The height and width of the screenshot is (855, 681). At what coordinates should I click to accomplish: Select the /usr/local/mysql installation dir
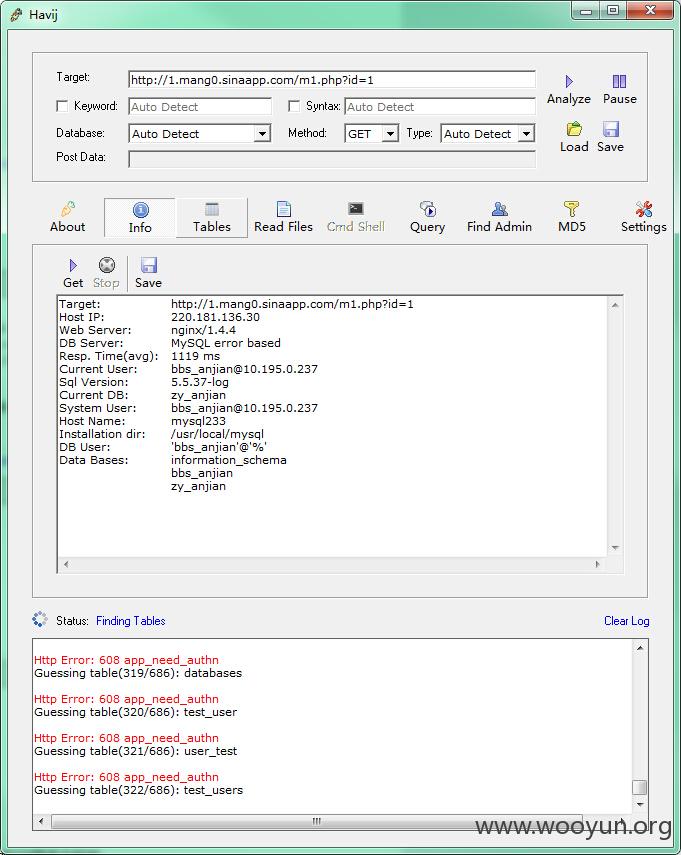pos(218,434)
